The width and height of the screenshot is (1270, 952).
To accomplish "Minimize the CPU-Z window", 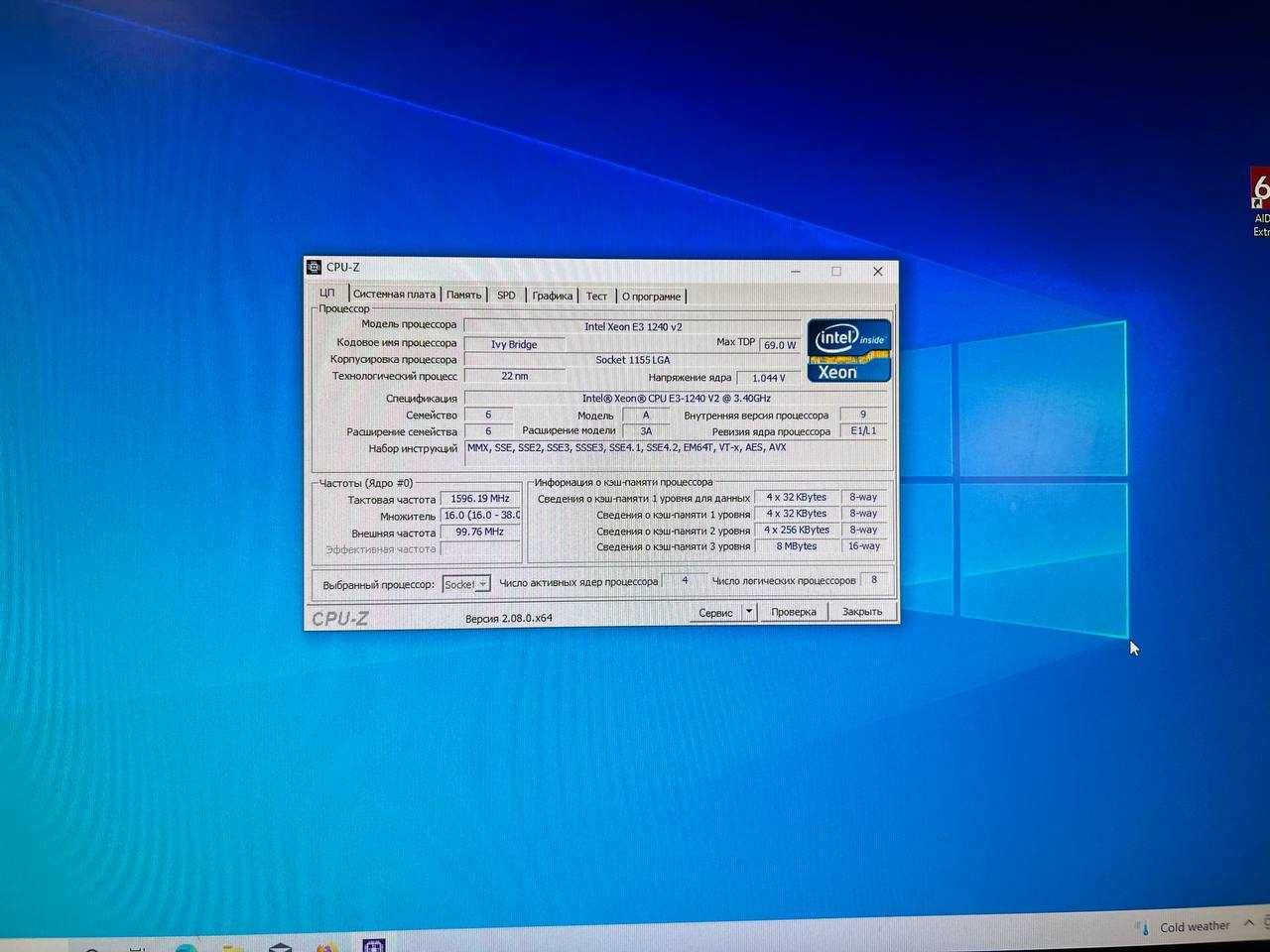I will pyautogui.click(x=797, y=271).
